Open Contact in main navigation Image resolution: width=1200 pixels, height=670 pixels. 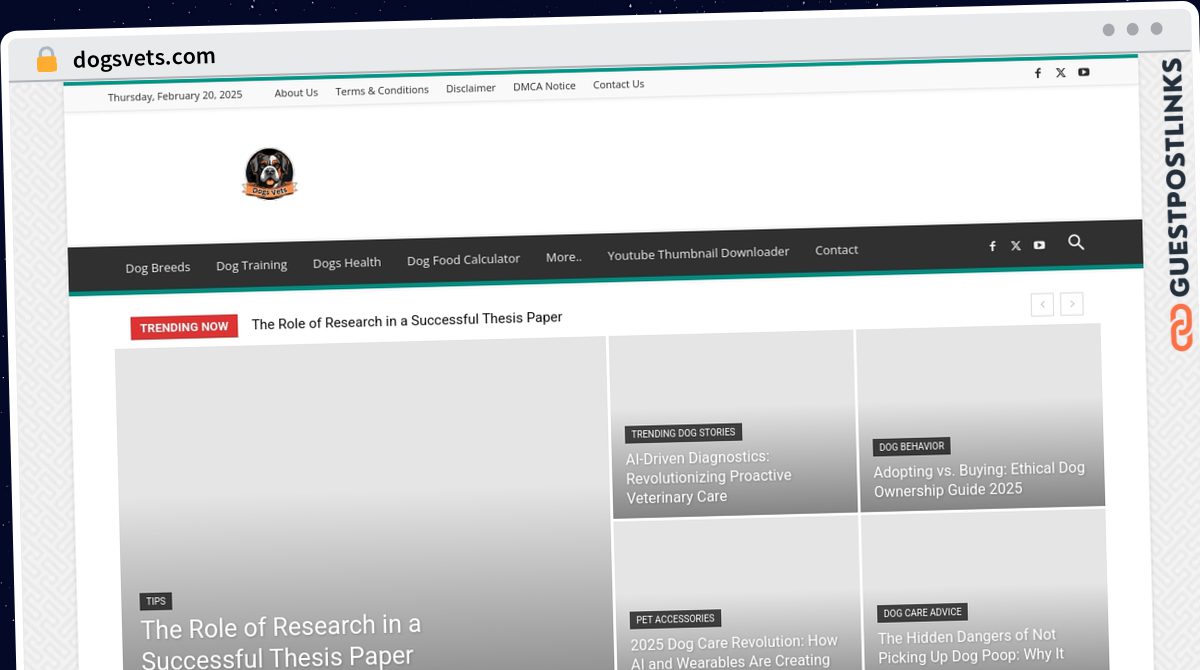click(836, 250)
